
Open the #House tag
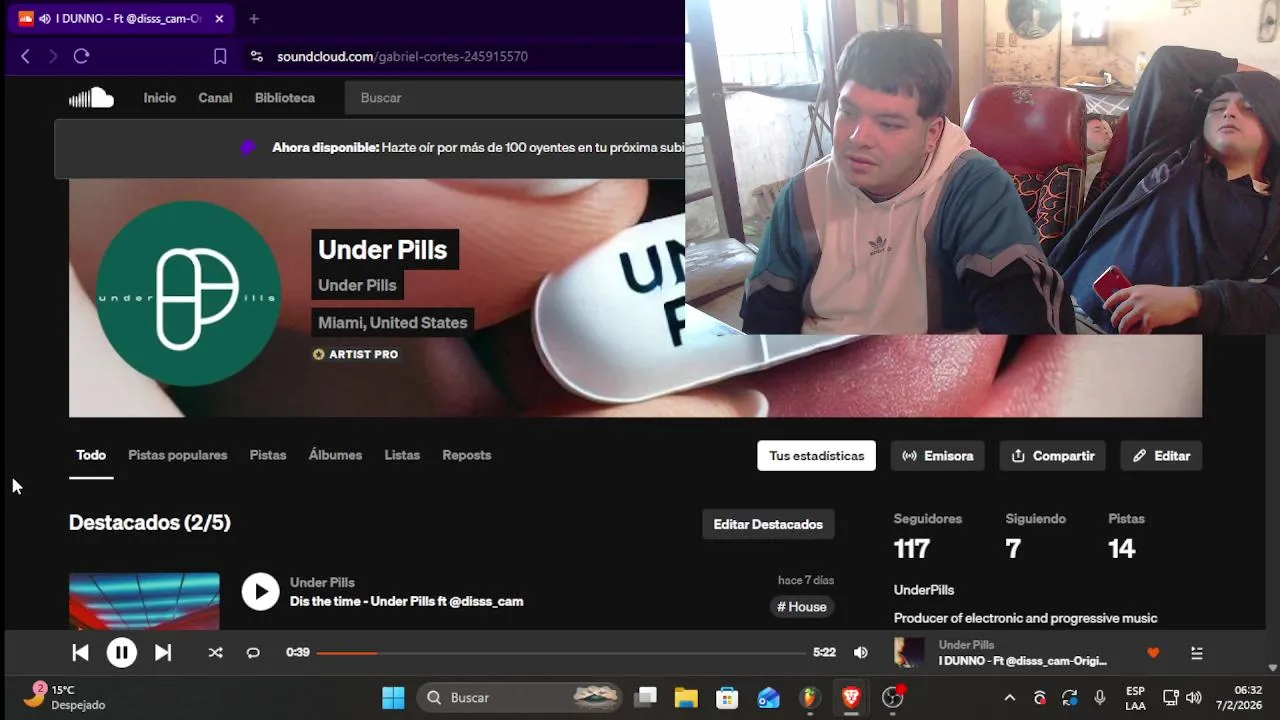802,607
